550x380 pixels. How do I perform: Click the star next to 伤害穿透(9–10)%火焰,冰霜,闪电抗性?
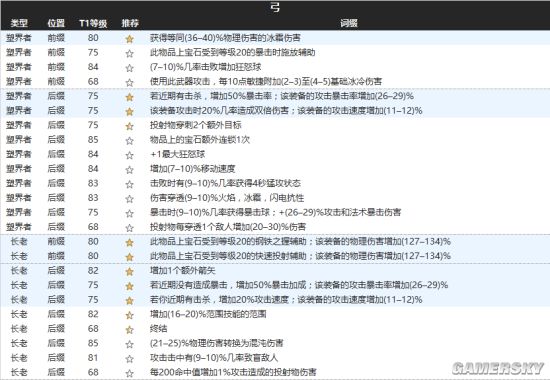point(129,199)
